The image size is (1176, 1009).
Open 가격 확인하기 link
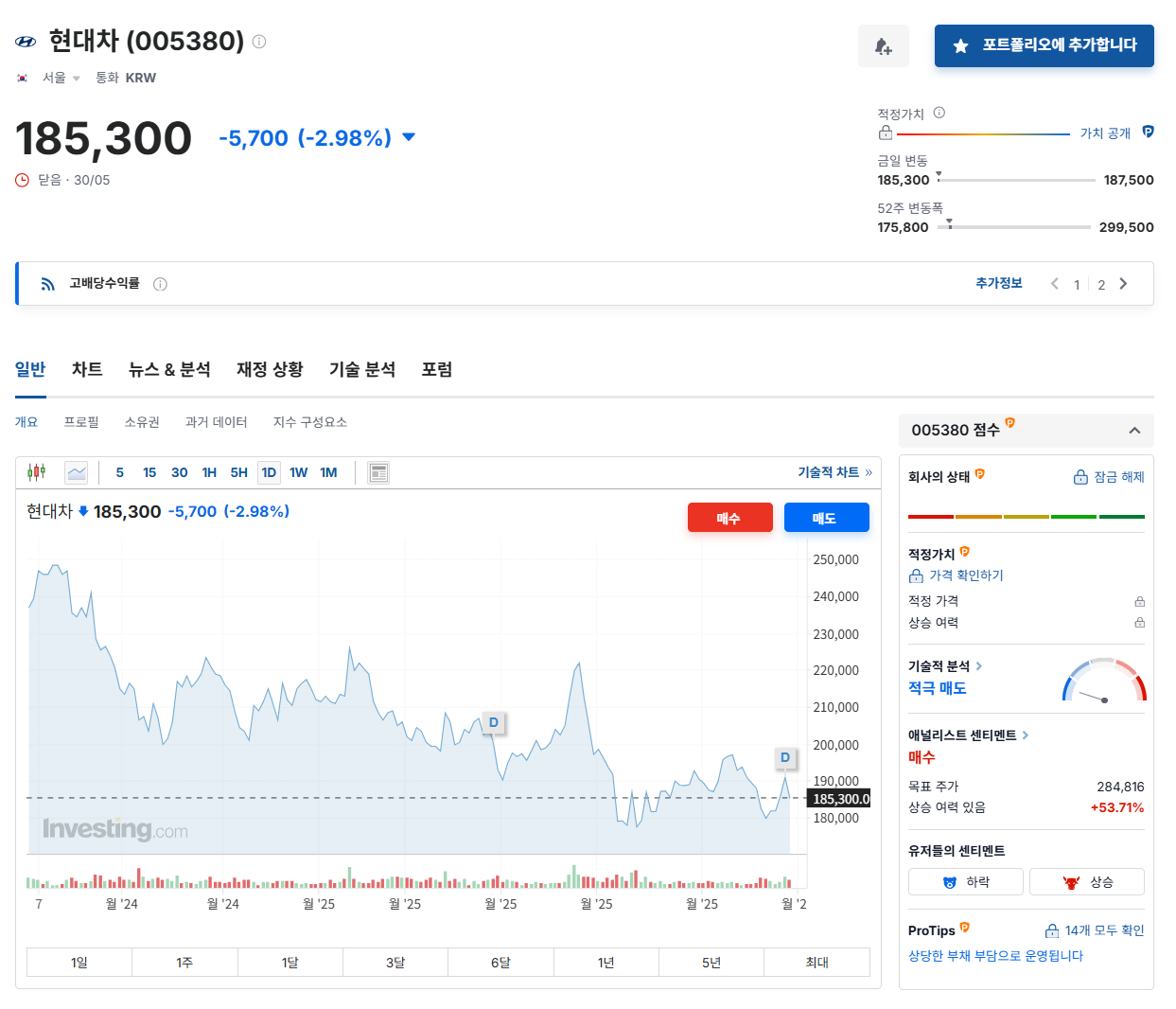point(957,575)
